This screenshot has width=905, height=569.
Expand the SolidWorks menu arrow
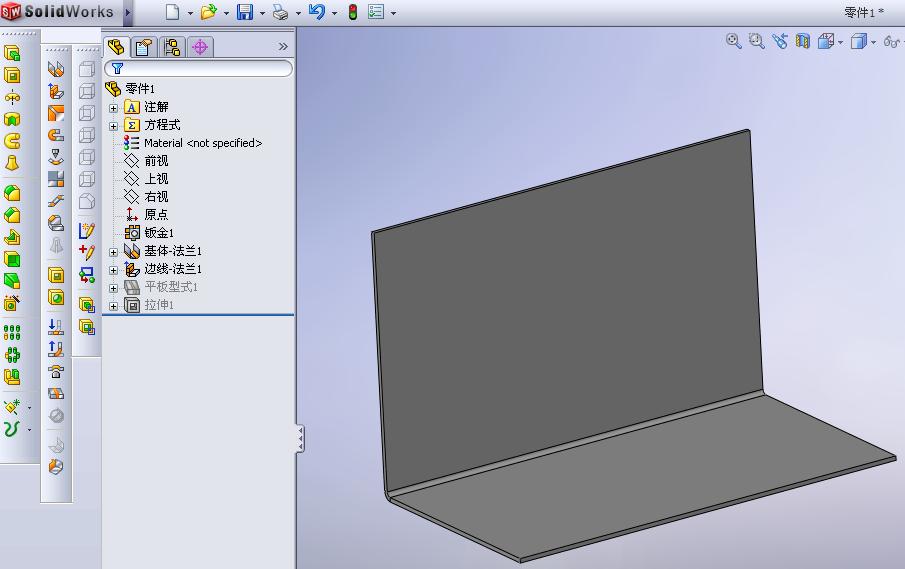(128, 12)
